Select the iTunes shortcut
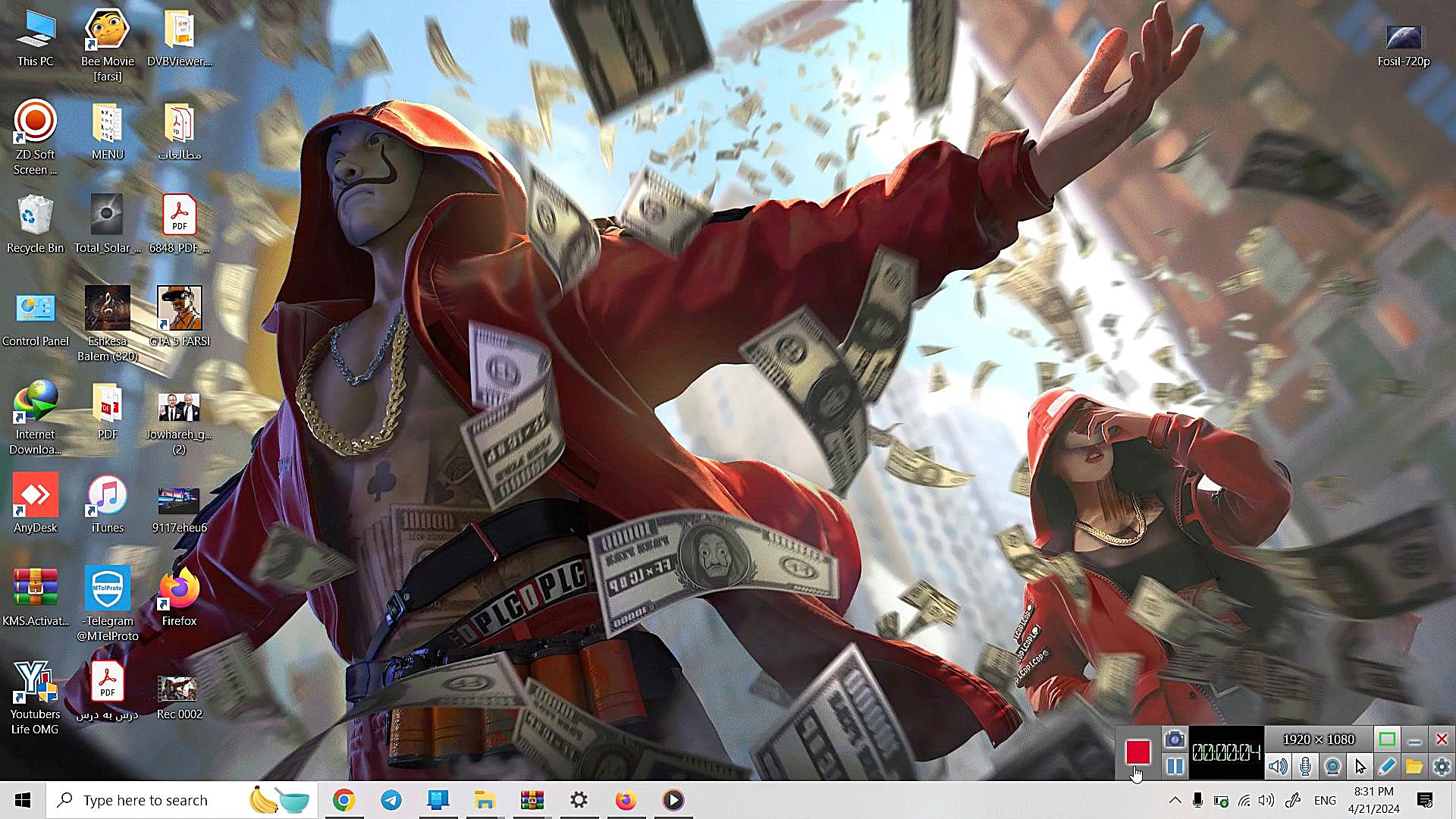The height and width of the screenshot is (819, 1456). point(107,504)
